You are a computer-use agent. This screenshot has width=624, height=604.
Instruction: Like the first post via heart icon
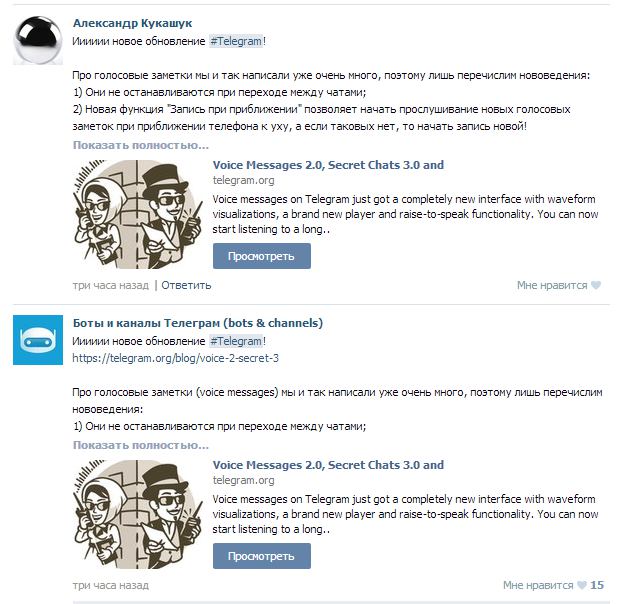pyautogui.click(x=596, y=285)
